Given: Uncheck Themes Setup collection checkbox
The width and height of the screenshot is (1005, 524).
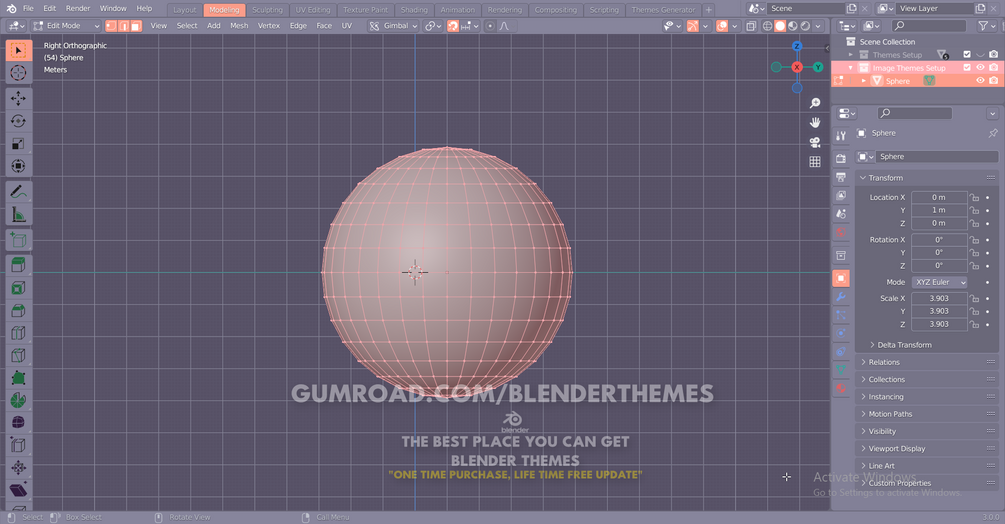Looking at the screenshot, I should [967, 54].
